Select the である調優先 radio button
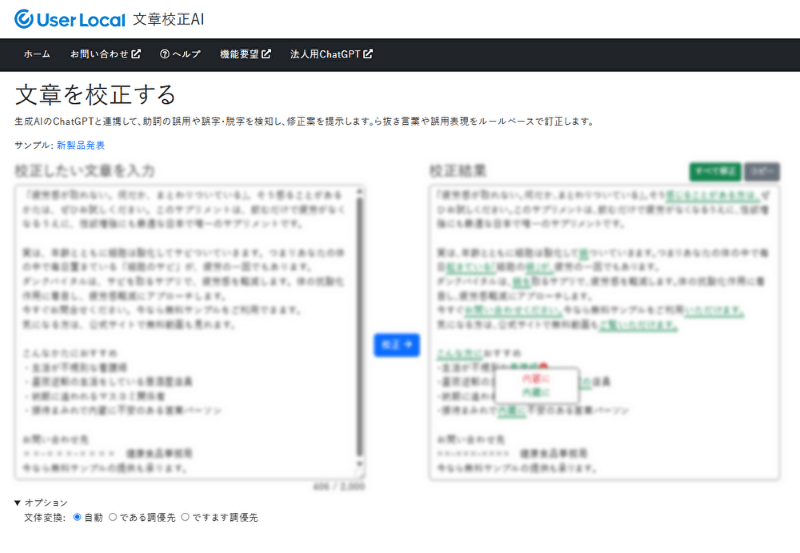The width and height of the screenshot is (800, 553). point(113,517)
